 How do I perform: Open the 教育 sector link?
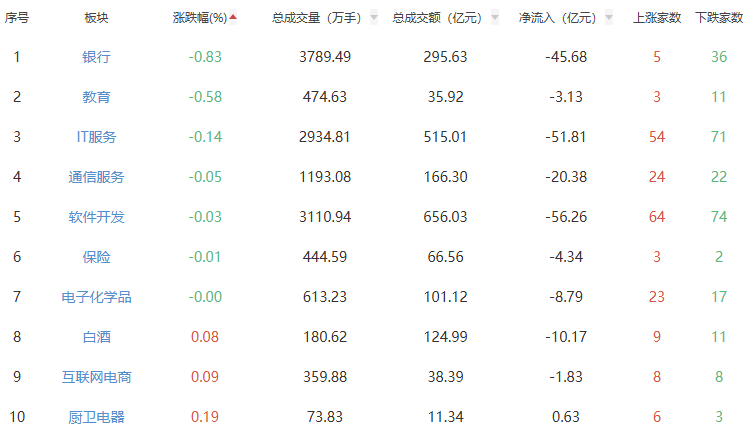click(96, 97)
